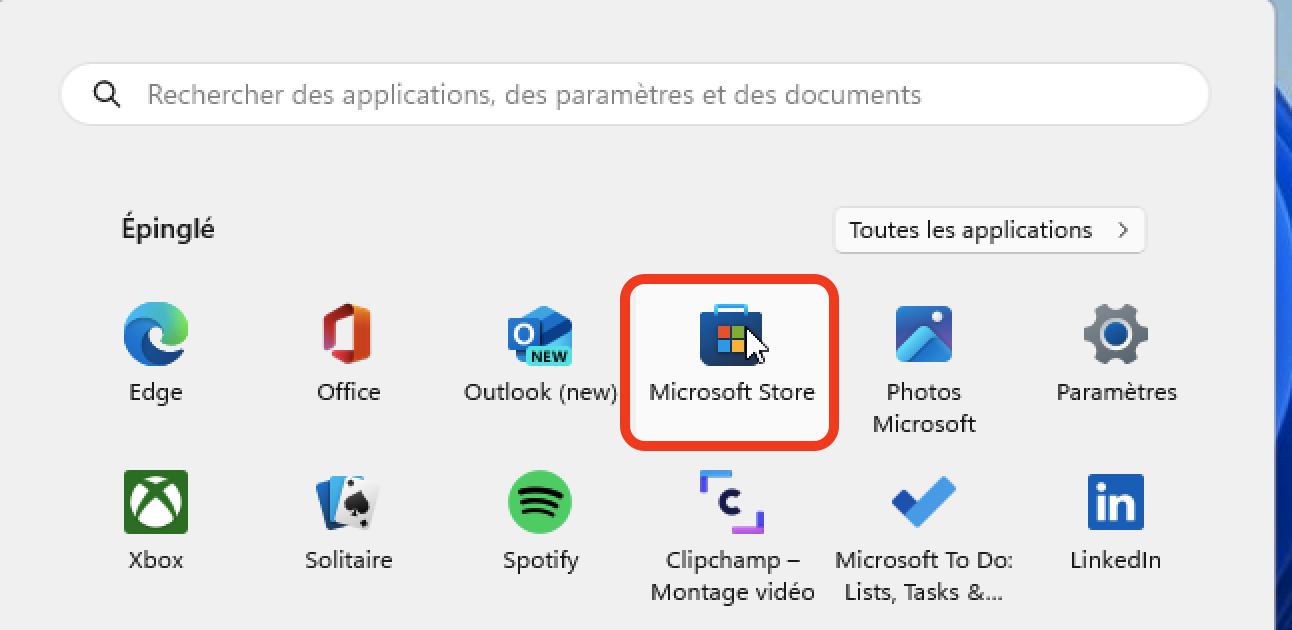Viewport: 1292px width, 630px height.
Task: Launch Photos Microsoft app icon
Action: [x=923, y=334]
